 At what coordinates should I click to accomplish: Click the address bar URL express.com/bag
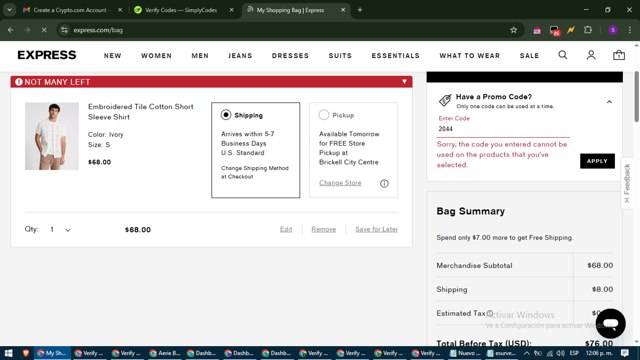click(x=98, y=30)
